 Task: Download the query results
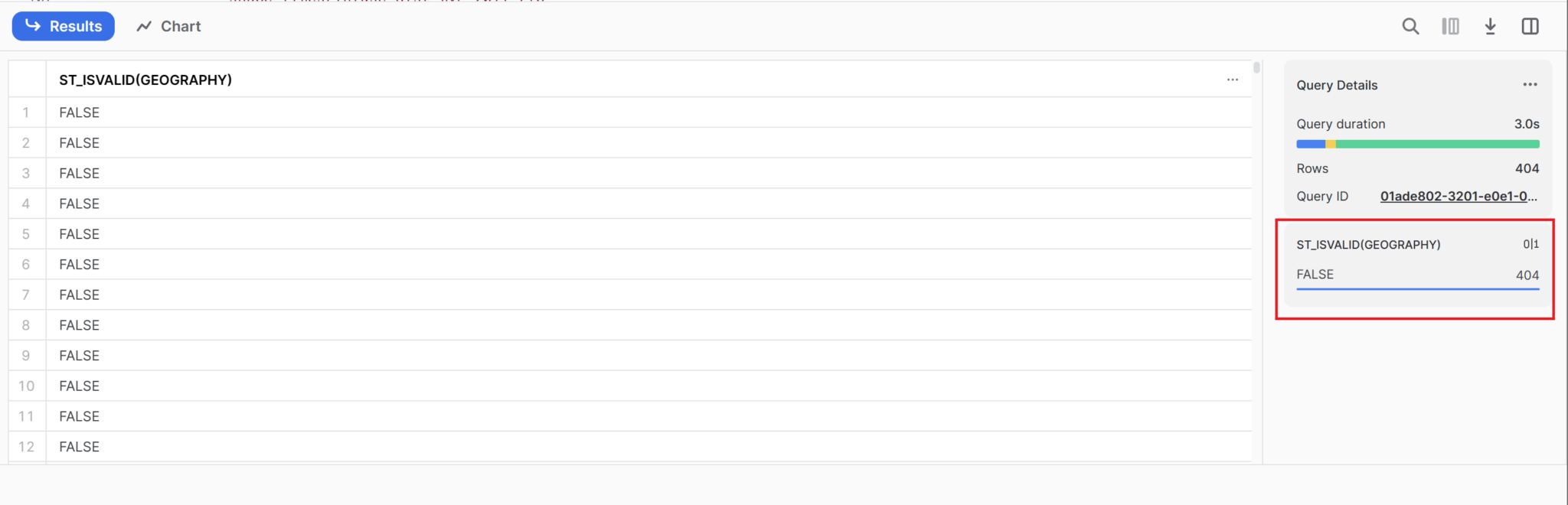pos(1491,26)
